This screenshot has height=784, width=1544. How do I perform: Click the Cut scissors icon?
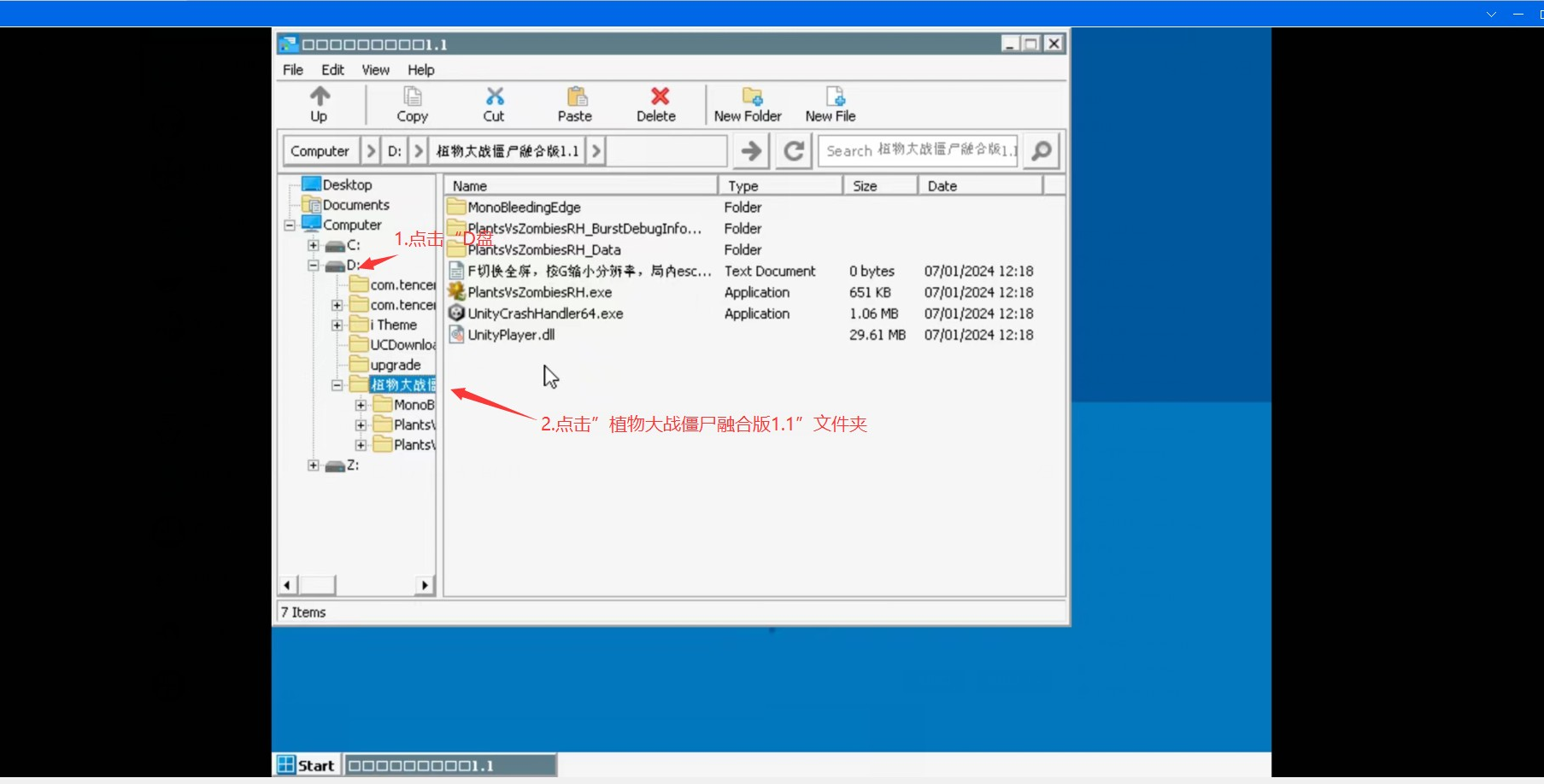pos(495,96)
